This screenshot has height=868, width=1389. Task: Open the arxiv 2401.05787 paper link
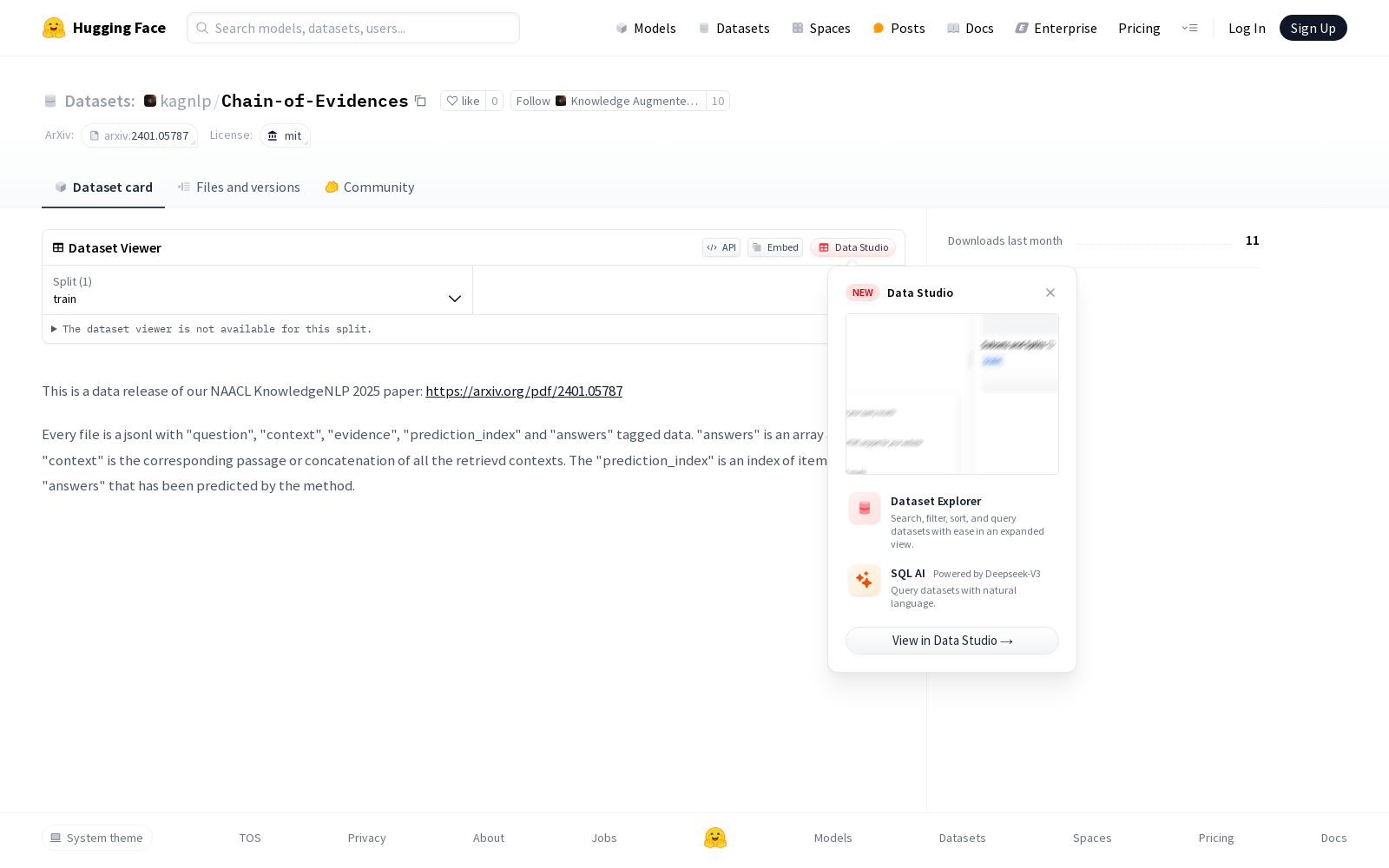[x=523, y=391]
